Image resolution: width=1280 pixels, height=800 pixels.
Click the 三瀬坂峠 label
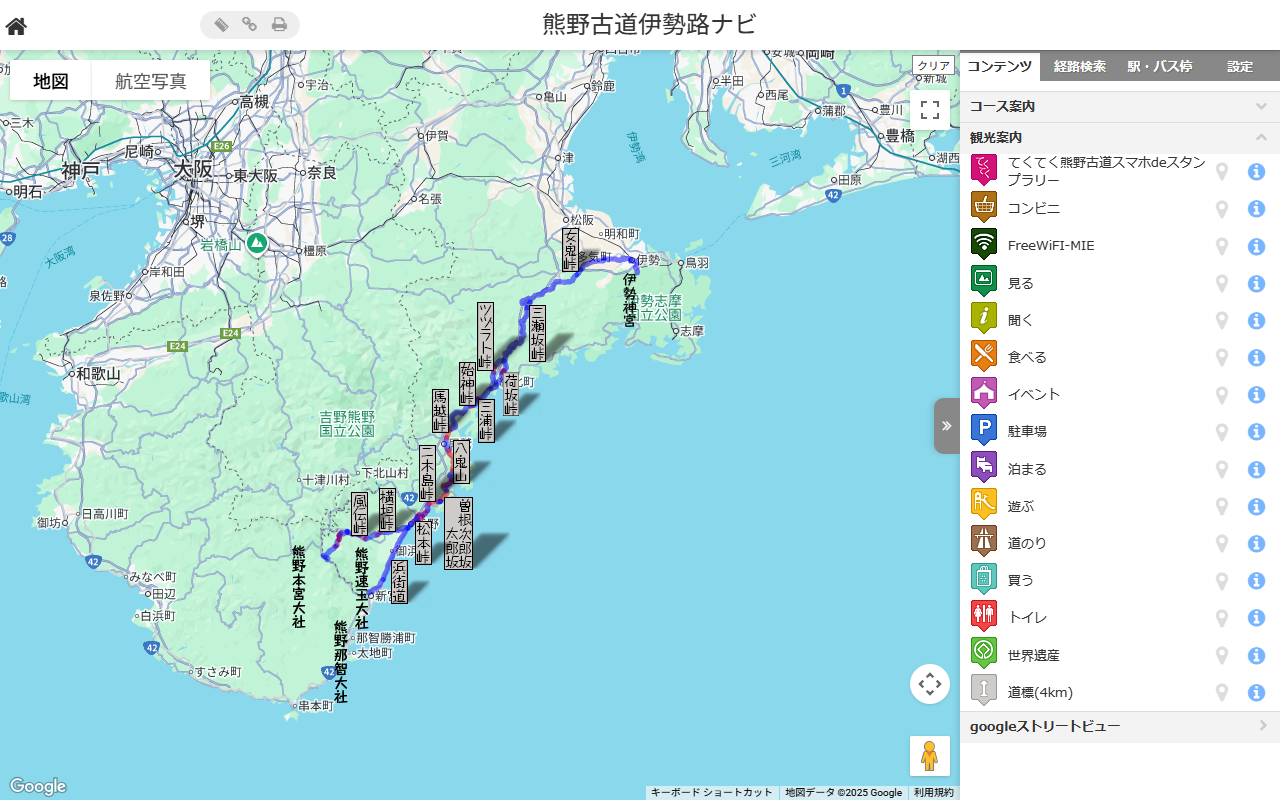click(537, 333)
